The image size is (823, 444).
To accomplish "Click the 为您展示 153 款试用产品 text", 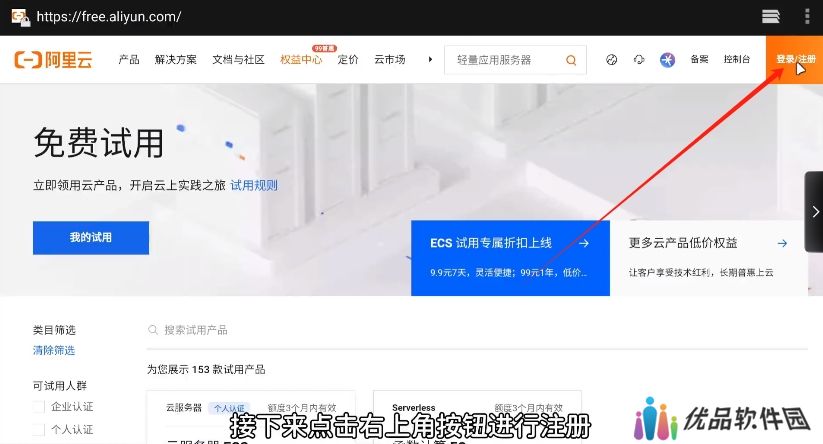I will pos(206,369).
